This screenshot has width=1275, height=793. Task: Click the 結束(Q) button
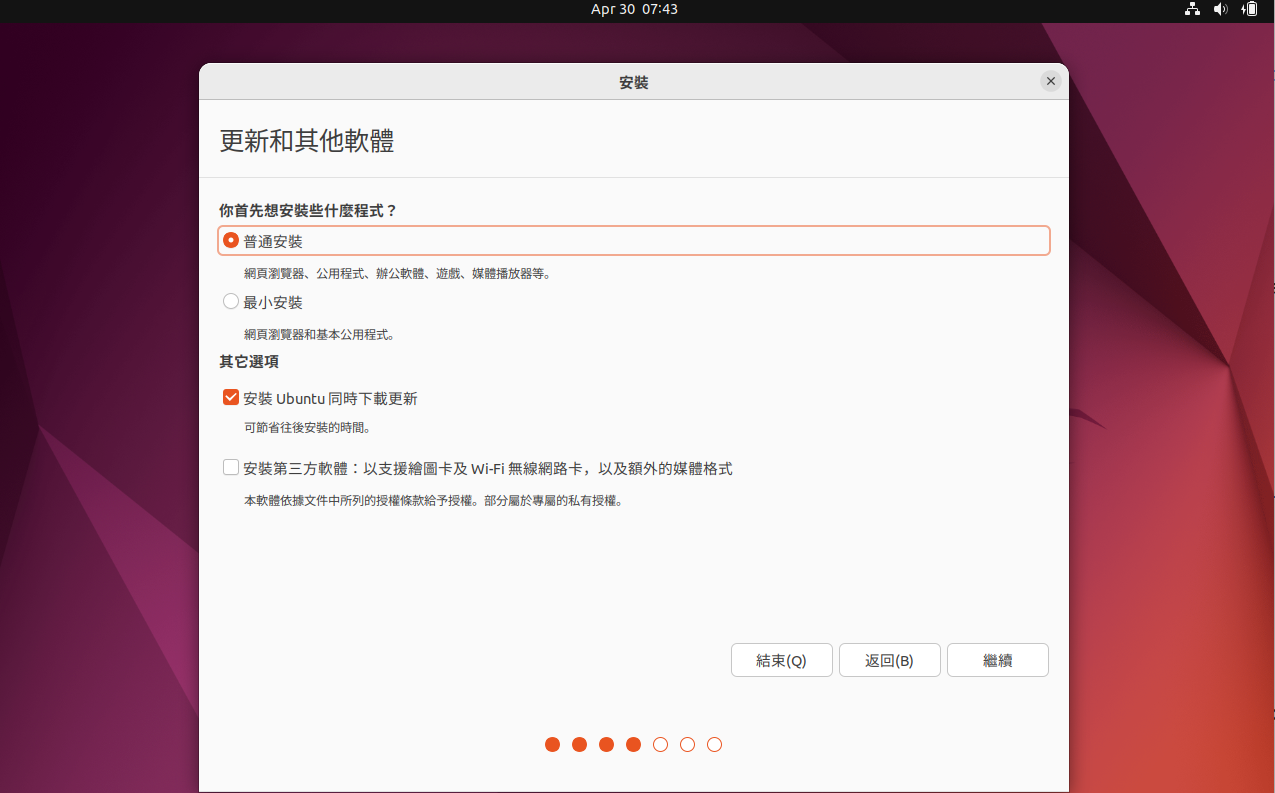point(781,660)
